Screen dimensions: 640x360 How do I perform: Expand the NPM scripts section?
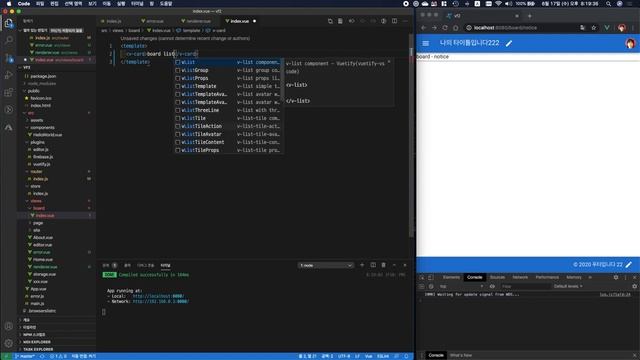coord(34,334)
